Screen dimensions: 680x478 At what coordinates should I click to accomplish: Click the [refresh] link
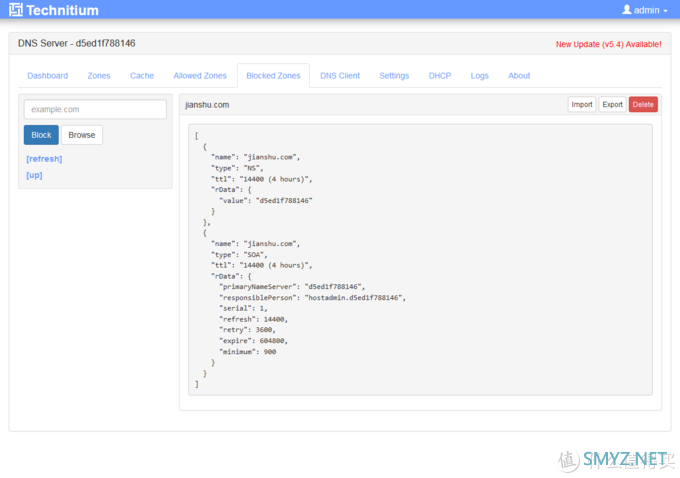pyautogui.click(x=44, y=159)
